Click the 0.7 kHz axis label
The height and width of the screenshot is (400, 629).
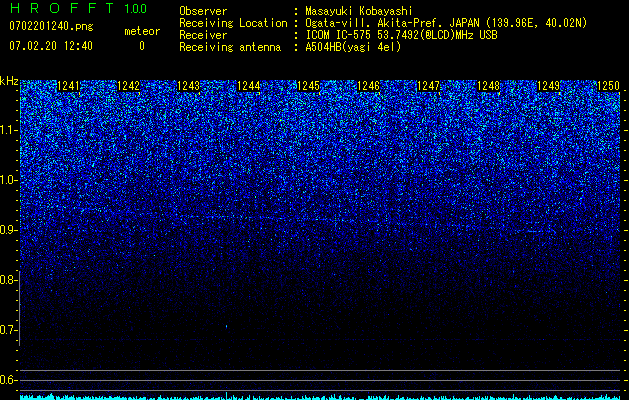(8, 330)
